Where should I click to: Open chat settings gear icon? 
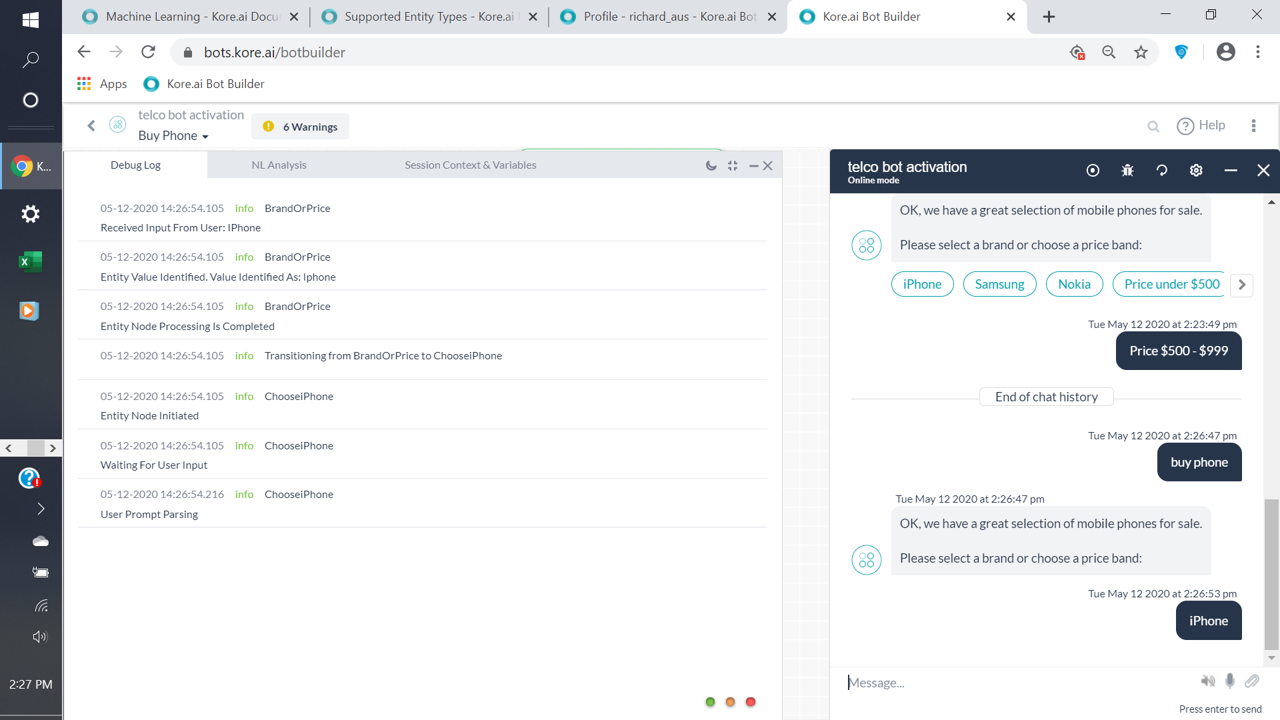click(x=1196, y=171)
